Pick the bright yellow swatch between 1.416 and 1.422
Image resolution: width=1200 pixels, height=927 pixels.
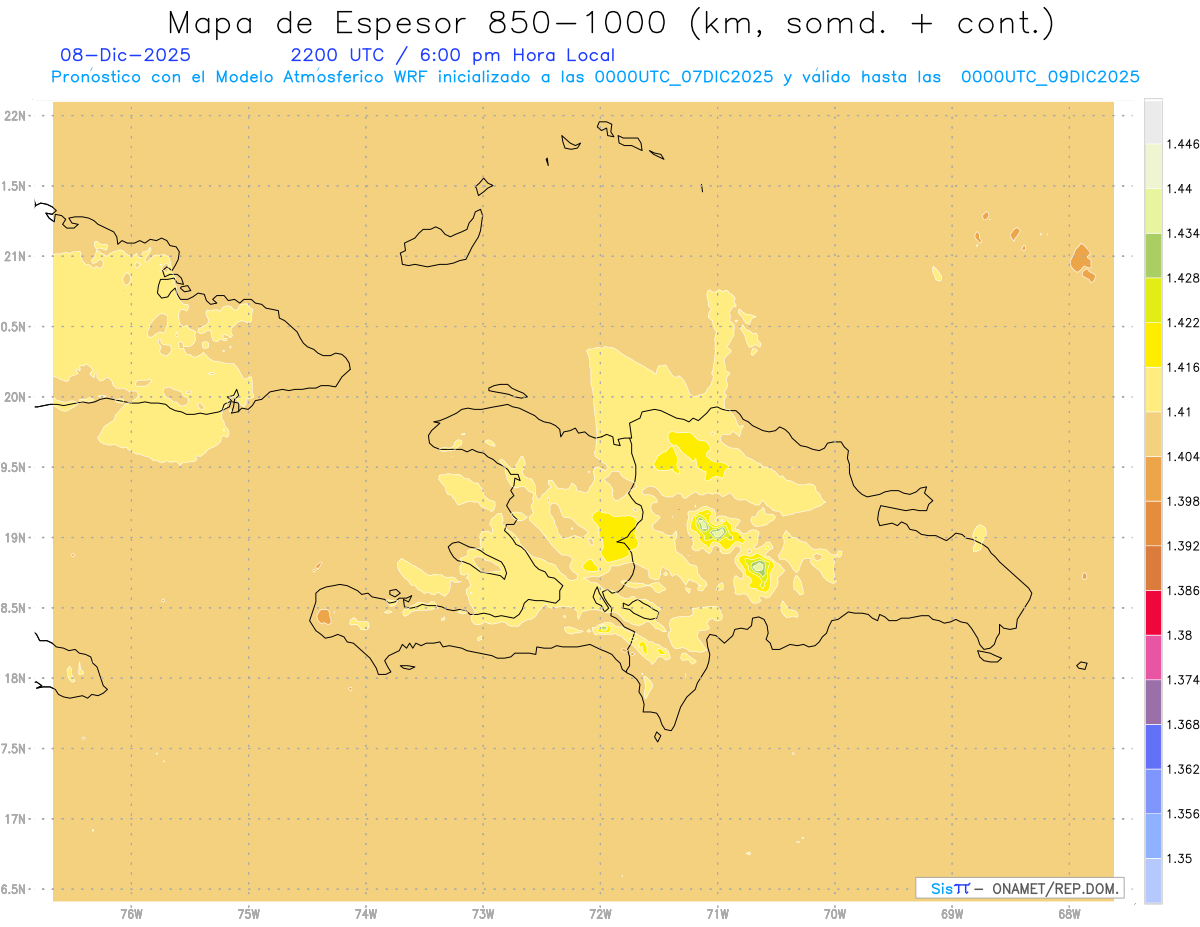(x=1153, y=345)
